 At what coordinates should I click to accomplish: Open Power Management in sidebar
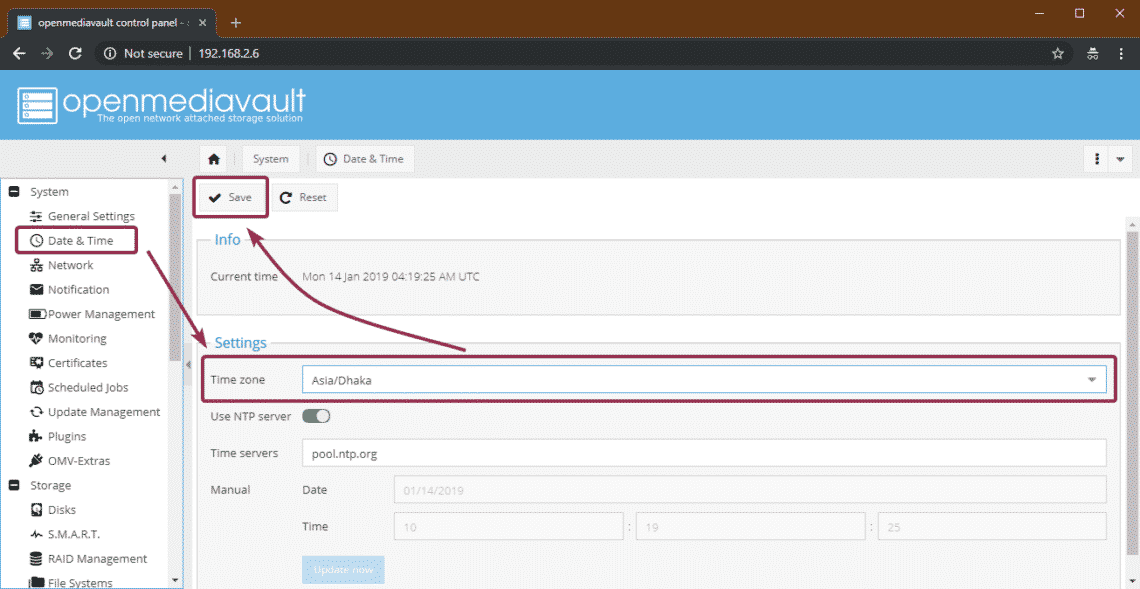tap(100, 314)
